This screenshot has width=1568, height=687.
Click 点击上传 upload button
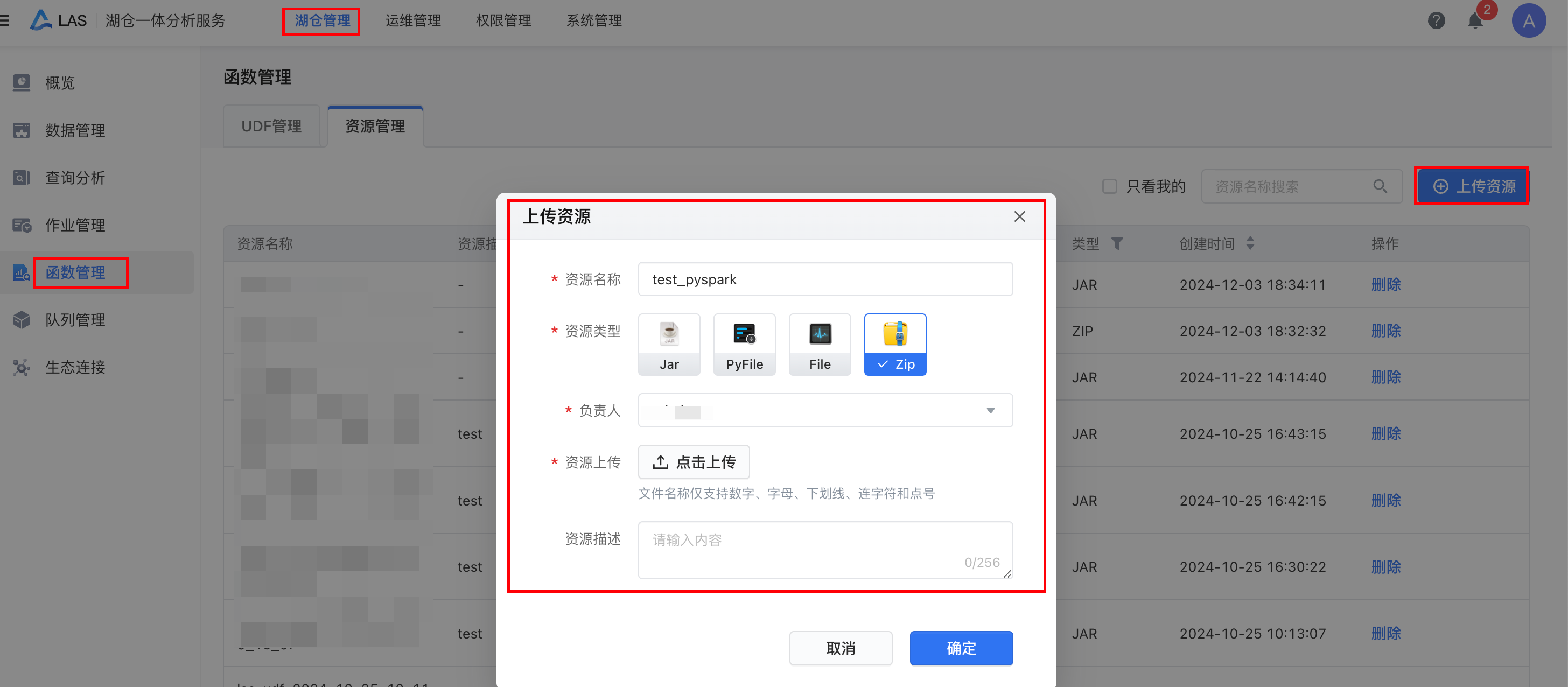coord(694,462)
